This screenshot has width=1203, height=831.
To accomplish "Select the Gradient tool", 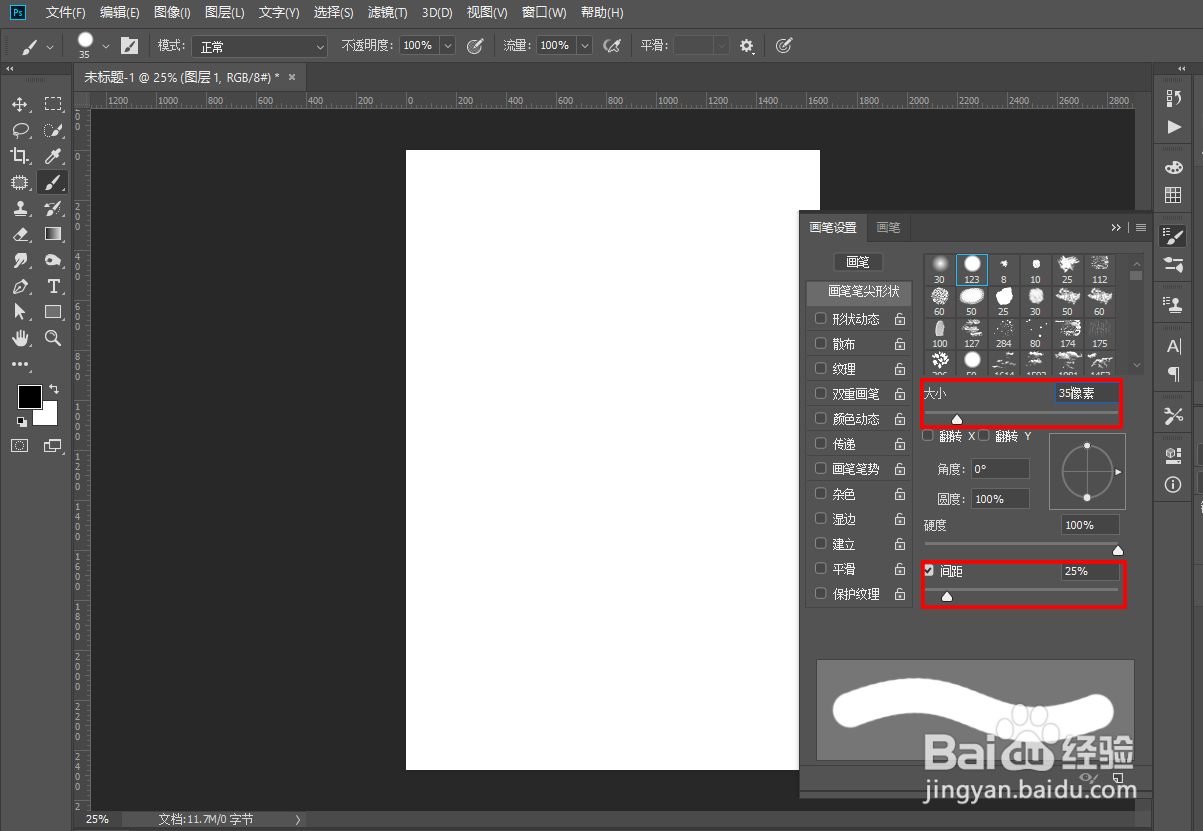I will click(x=53, y=234).
